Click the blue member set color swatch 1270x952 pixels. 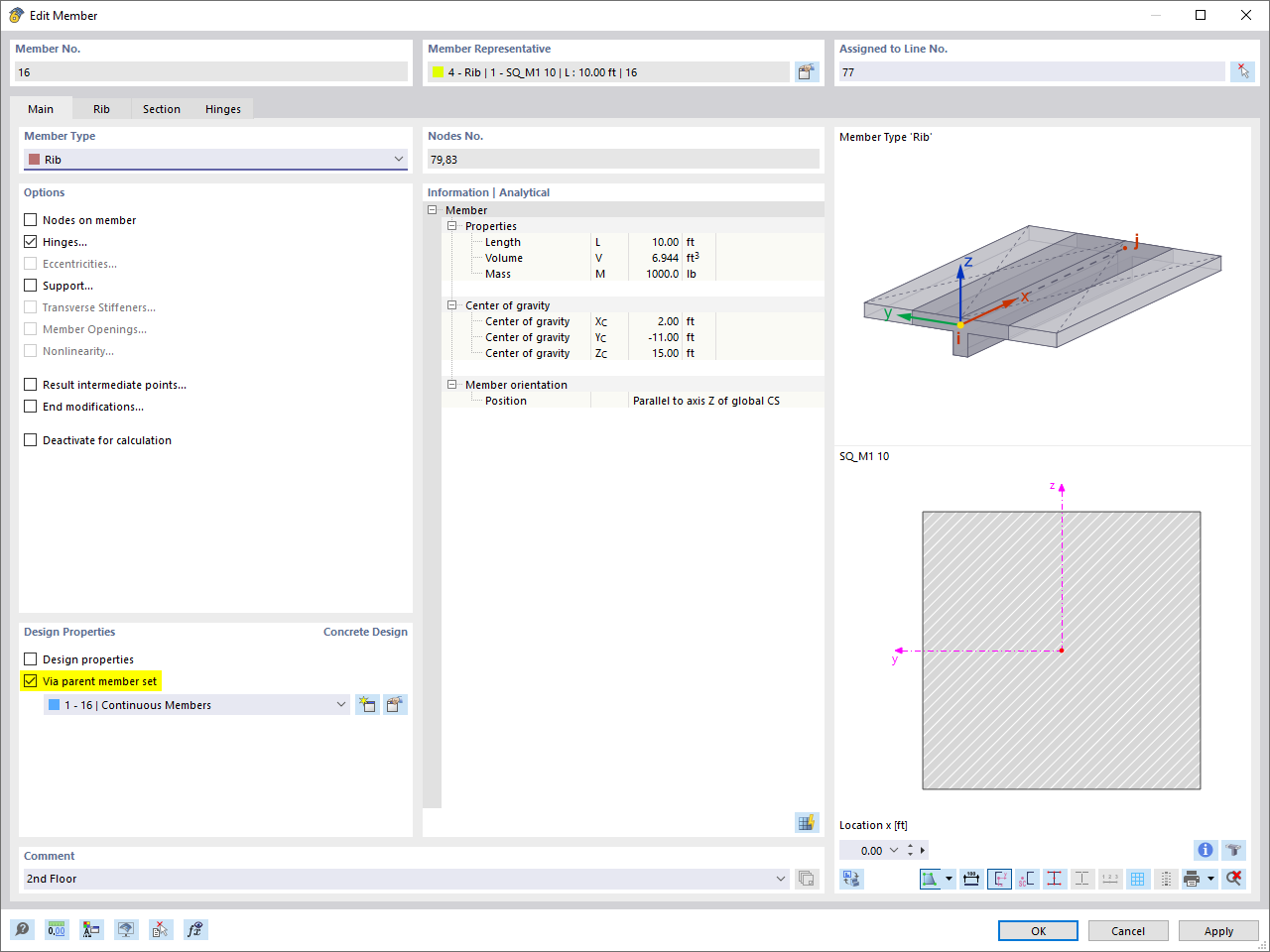click(x=55, y=705)
